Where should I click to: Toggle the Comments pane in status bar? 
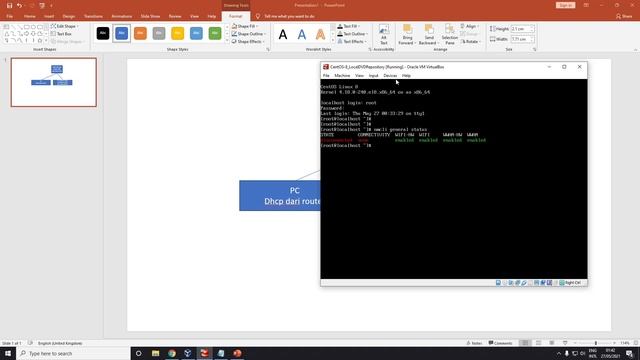point(500,343)
